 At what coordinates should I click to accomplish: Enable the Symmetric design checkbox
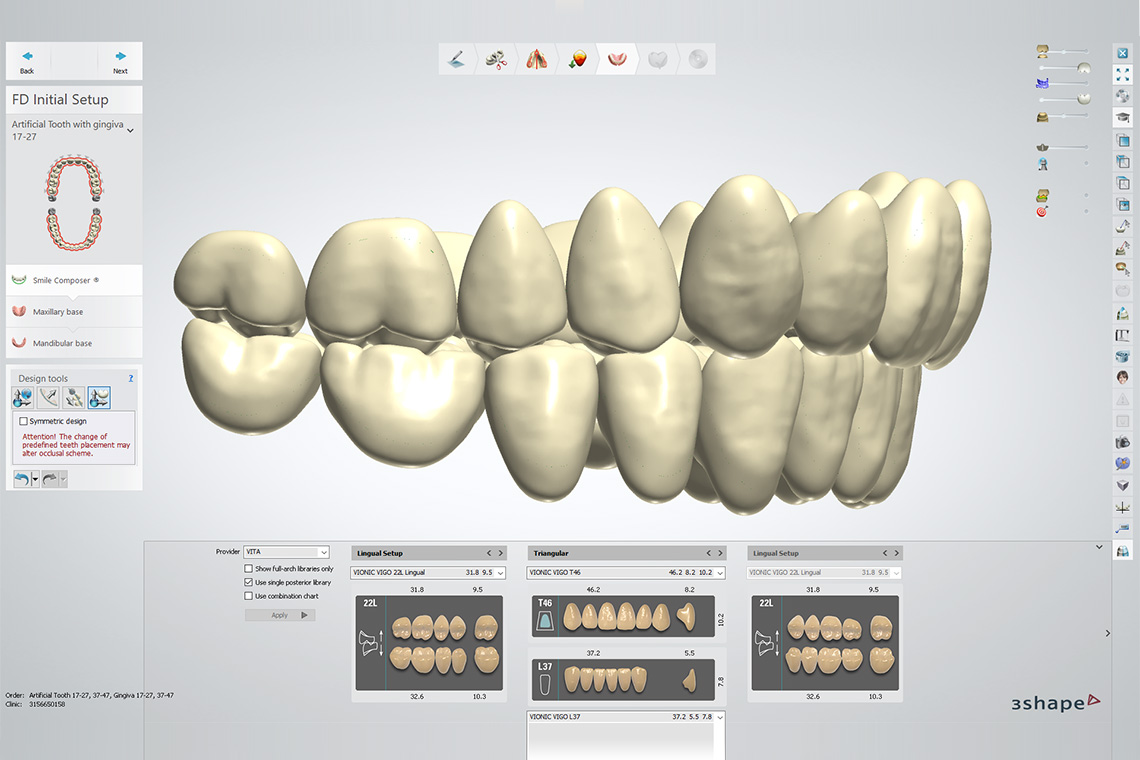click(x=23, y=421)
